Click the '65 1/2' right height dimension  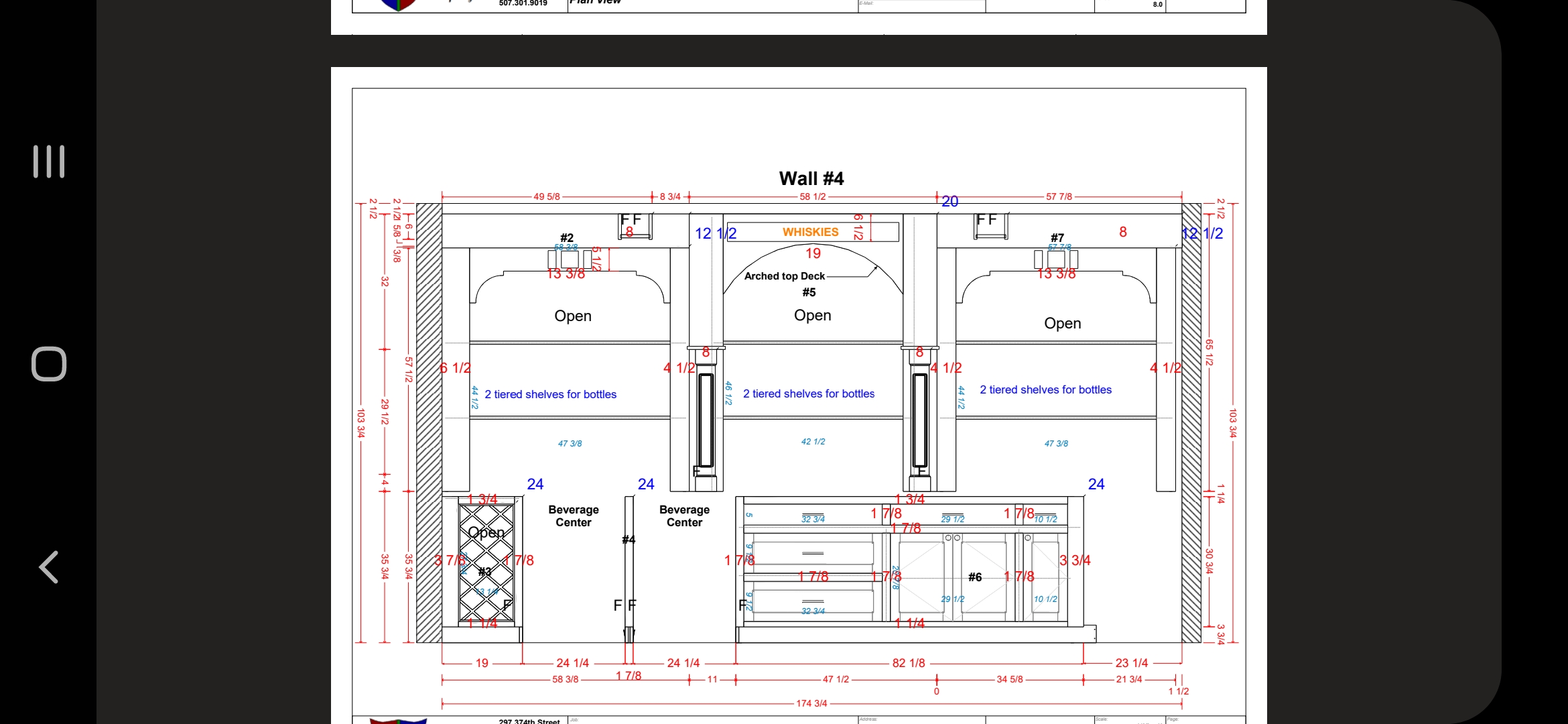1209,352
